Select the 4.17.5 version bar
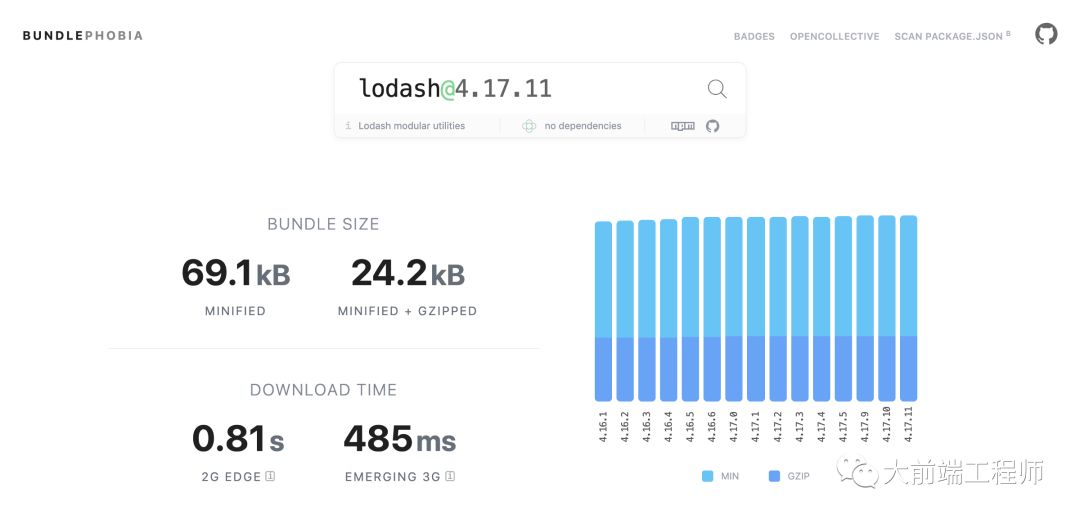The height and width of the screenshot is (520, 1080). coord(844,309)
